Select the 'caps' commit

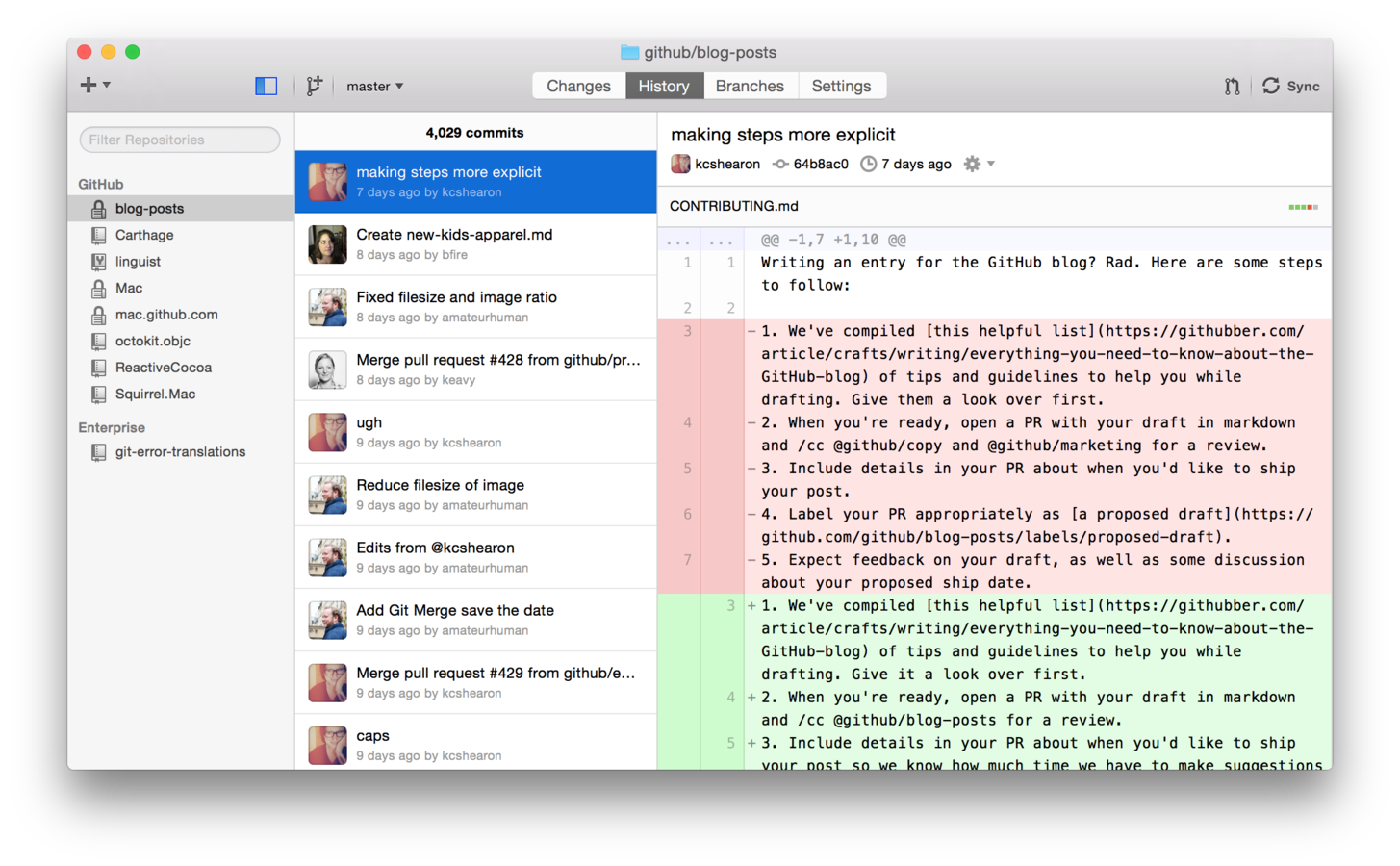[475, 742]
